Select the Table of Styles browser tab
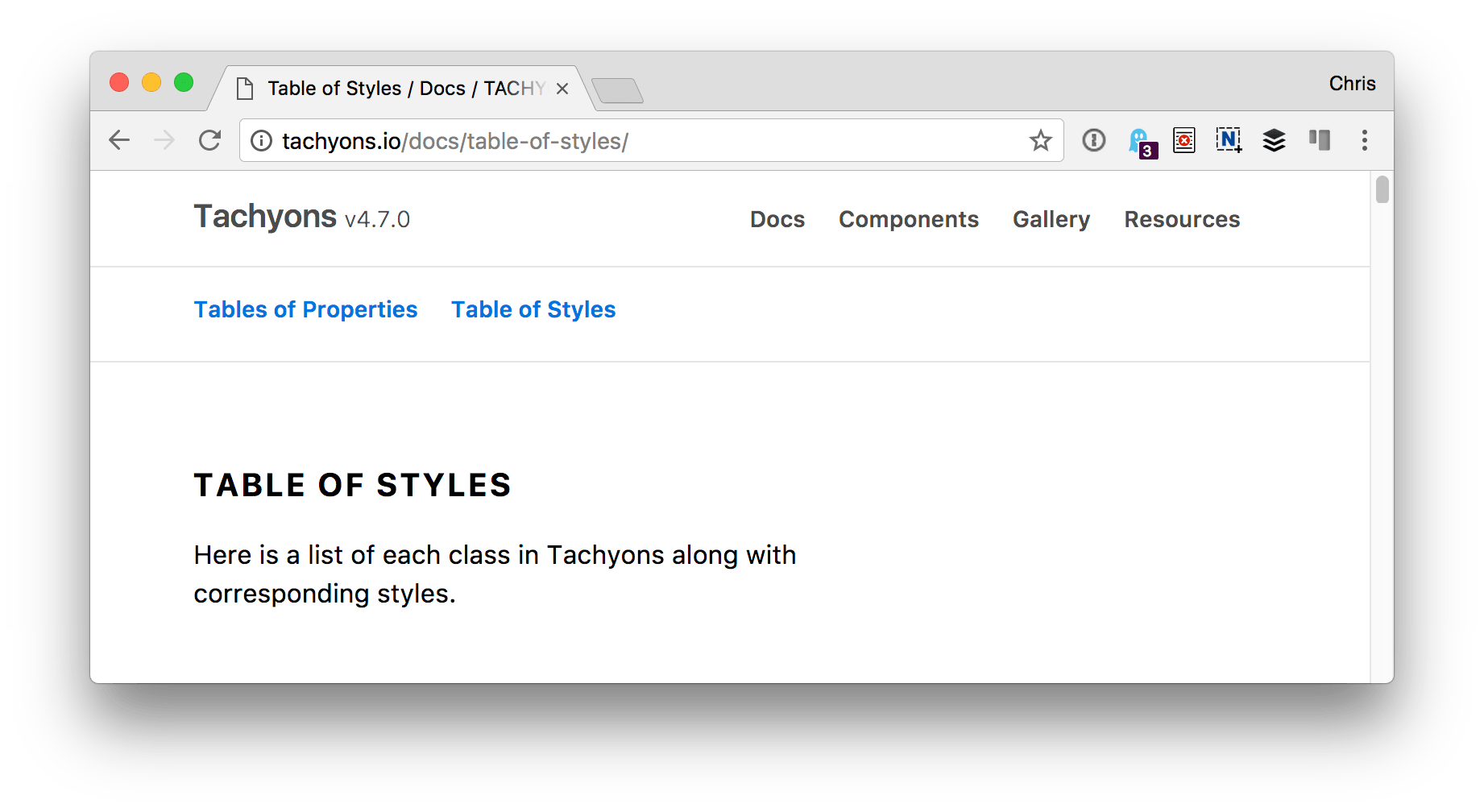This screenshot has width=1484, height=812. pyautogui.click(x=403, y=89)
